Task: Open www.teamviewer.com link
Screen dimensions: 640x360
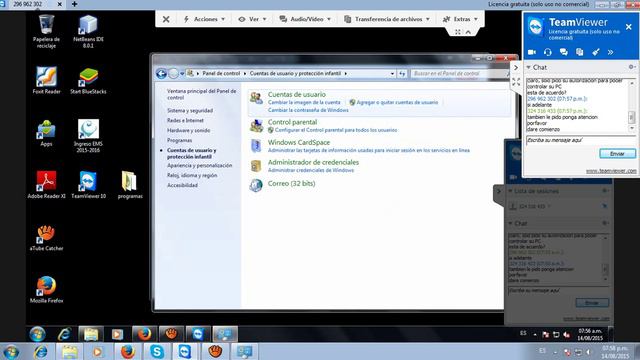Action: [x=611, y=171]
